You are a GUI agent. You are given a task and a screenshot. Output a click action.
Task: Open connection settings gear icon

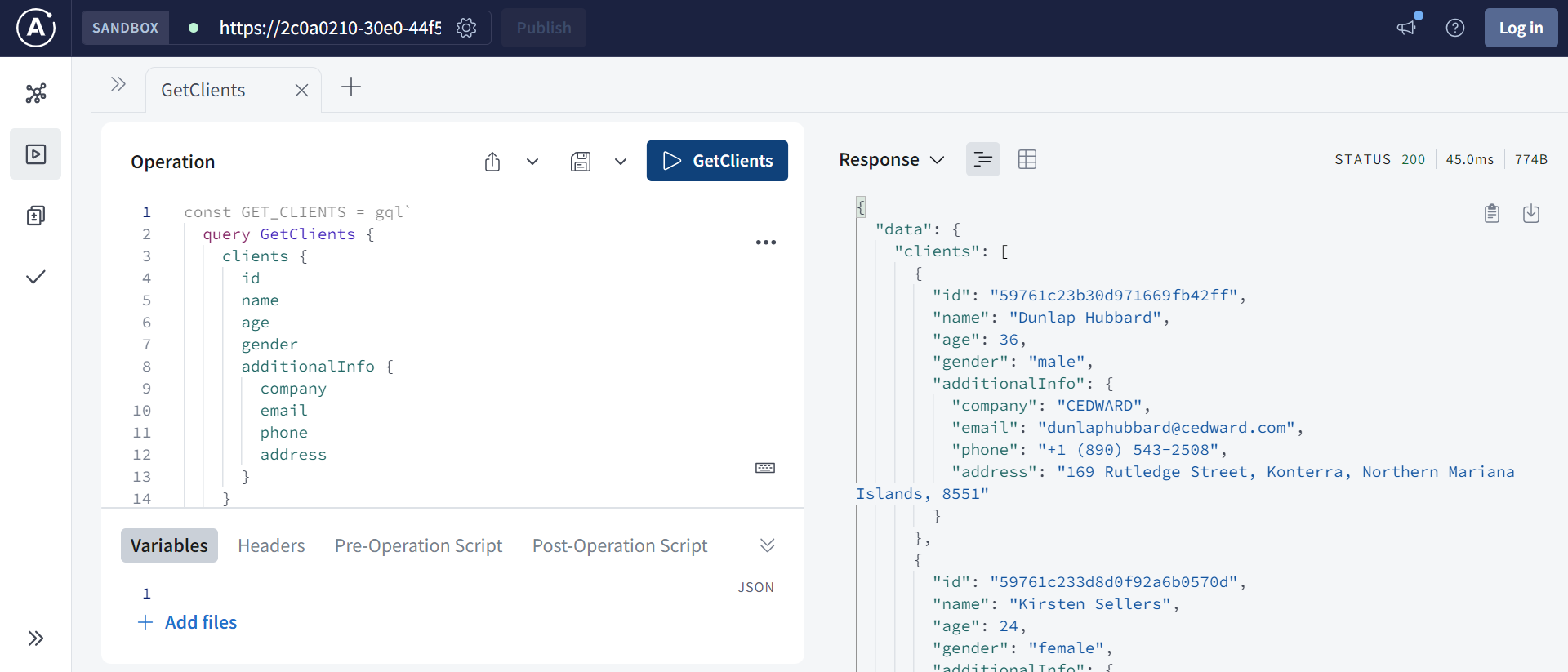[x=466, y=28]
